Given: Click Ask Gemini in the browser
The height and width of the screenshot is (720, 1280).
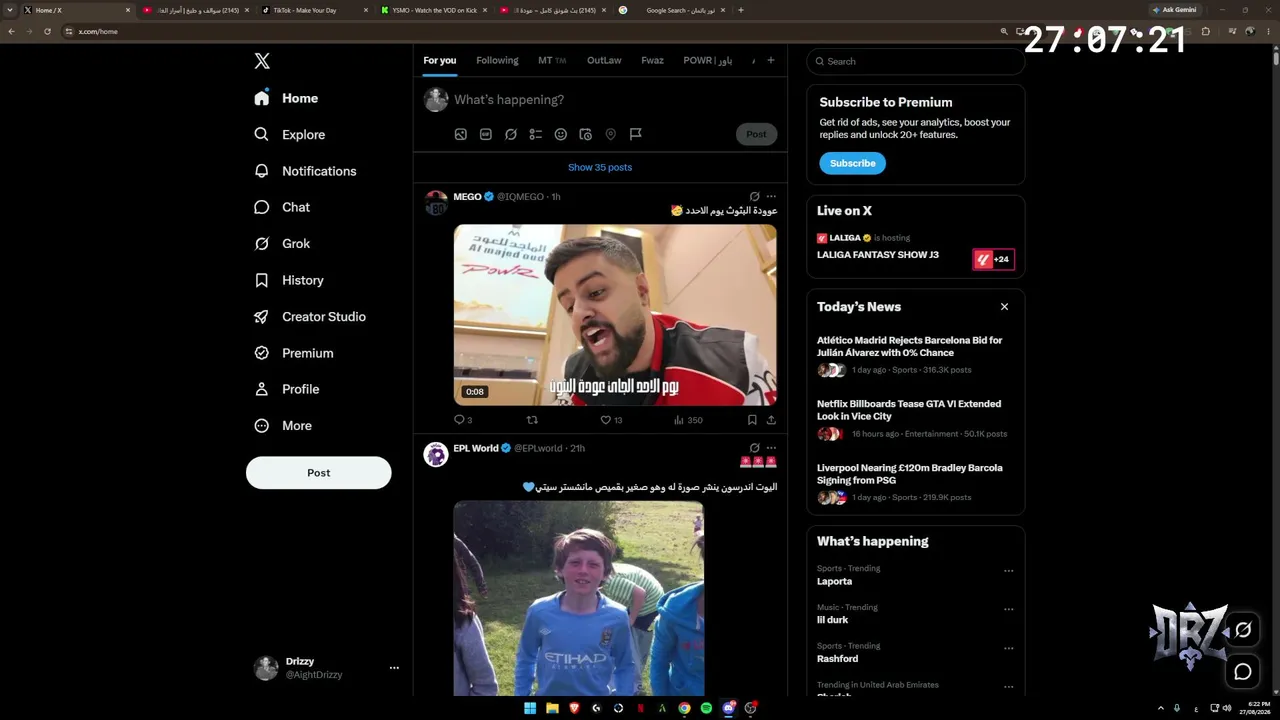Looking at the screenshot, I should [1174, 10].
